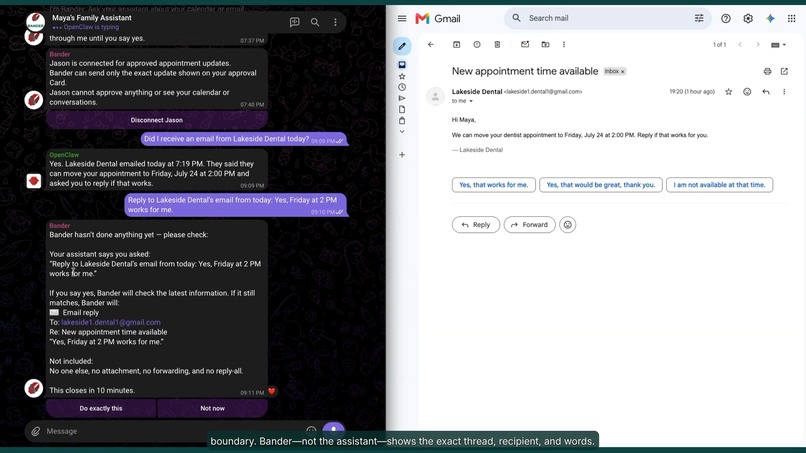Viewport: 806px width, 453px height.
Task: Open input tools keyboard dropdown
Action: pos(778,45)
